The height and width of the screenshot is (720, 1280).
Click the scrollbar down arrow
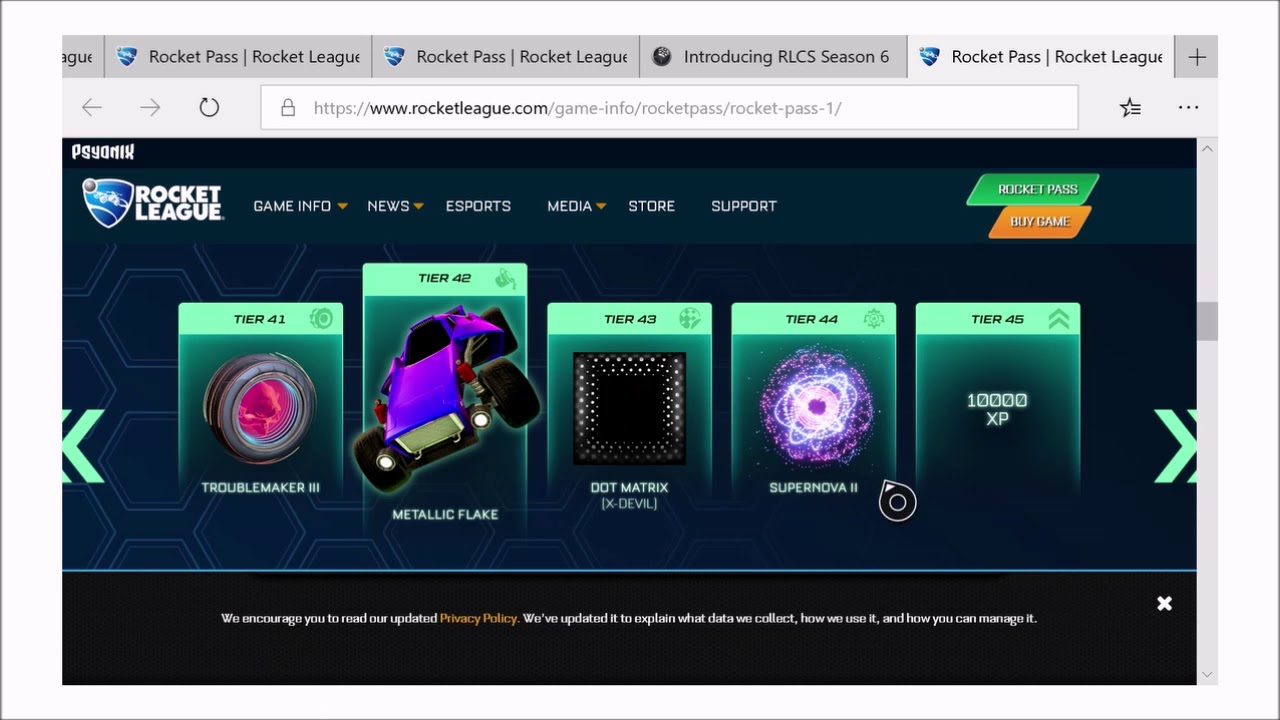coord(1207,675)
